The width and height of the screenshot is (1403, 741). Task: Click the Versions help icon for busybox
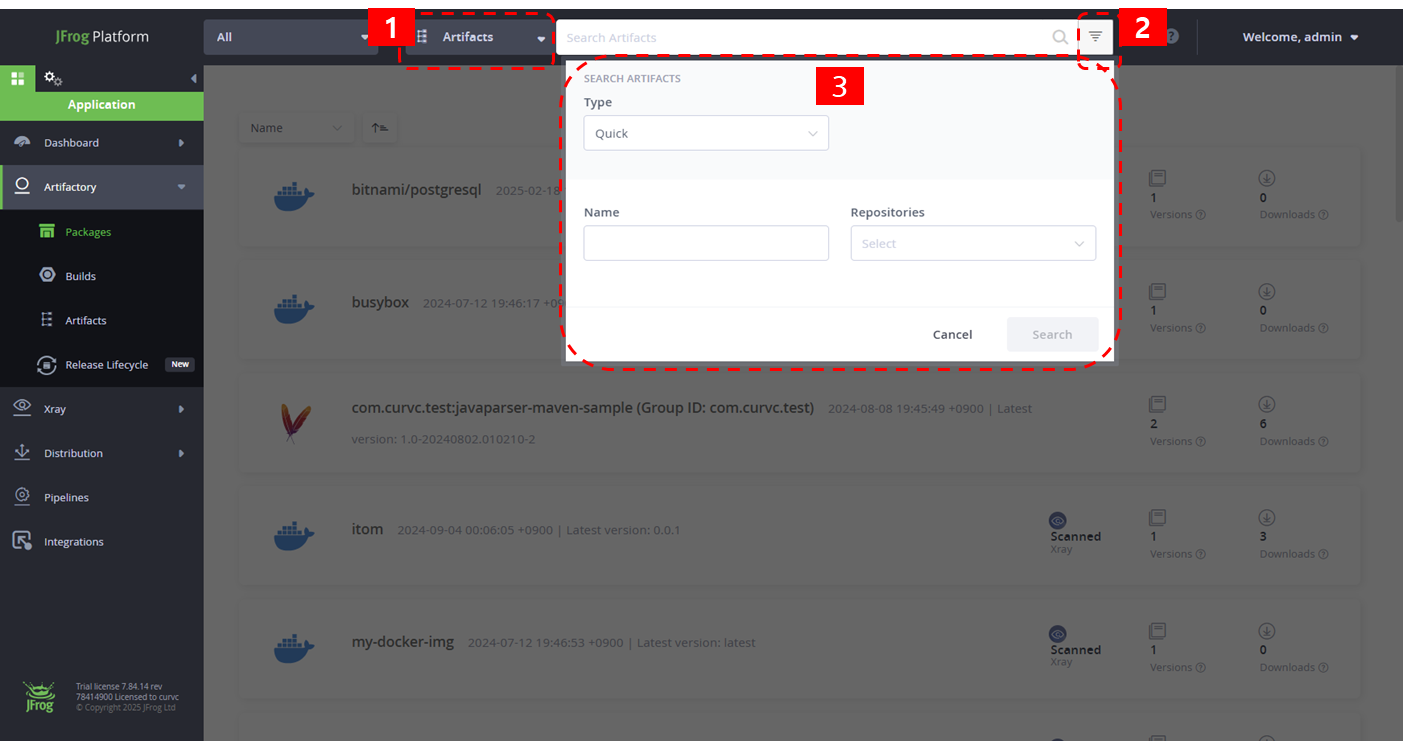(1200, 328)
